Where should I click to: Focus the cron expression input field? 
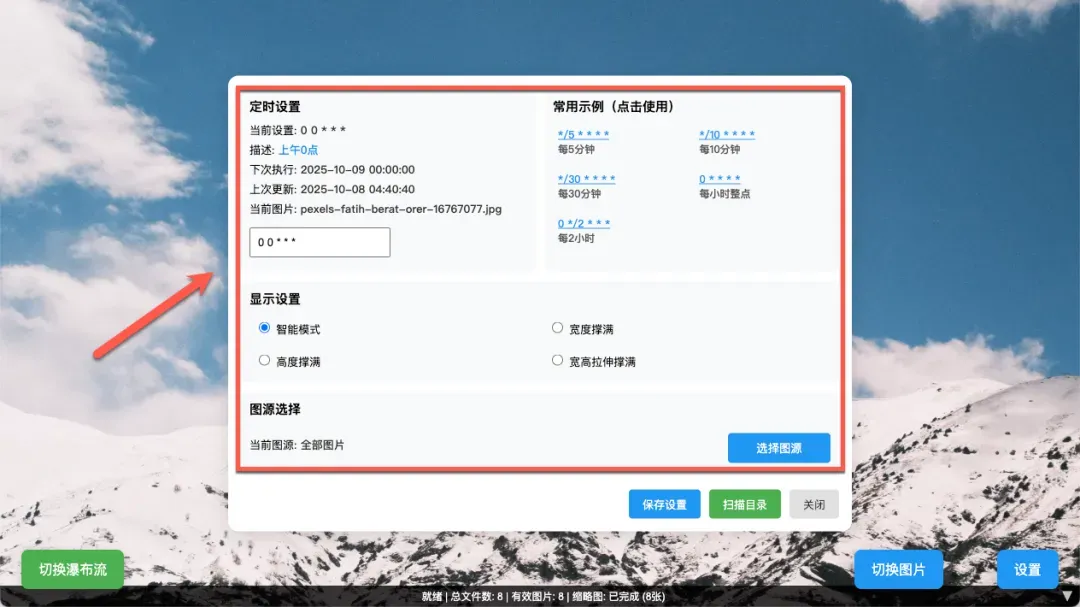pos(319,242)
